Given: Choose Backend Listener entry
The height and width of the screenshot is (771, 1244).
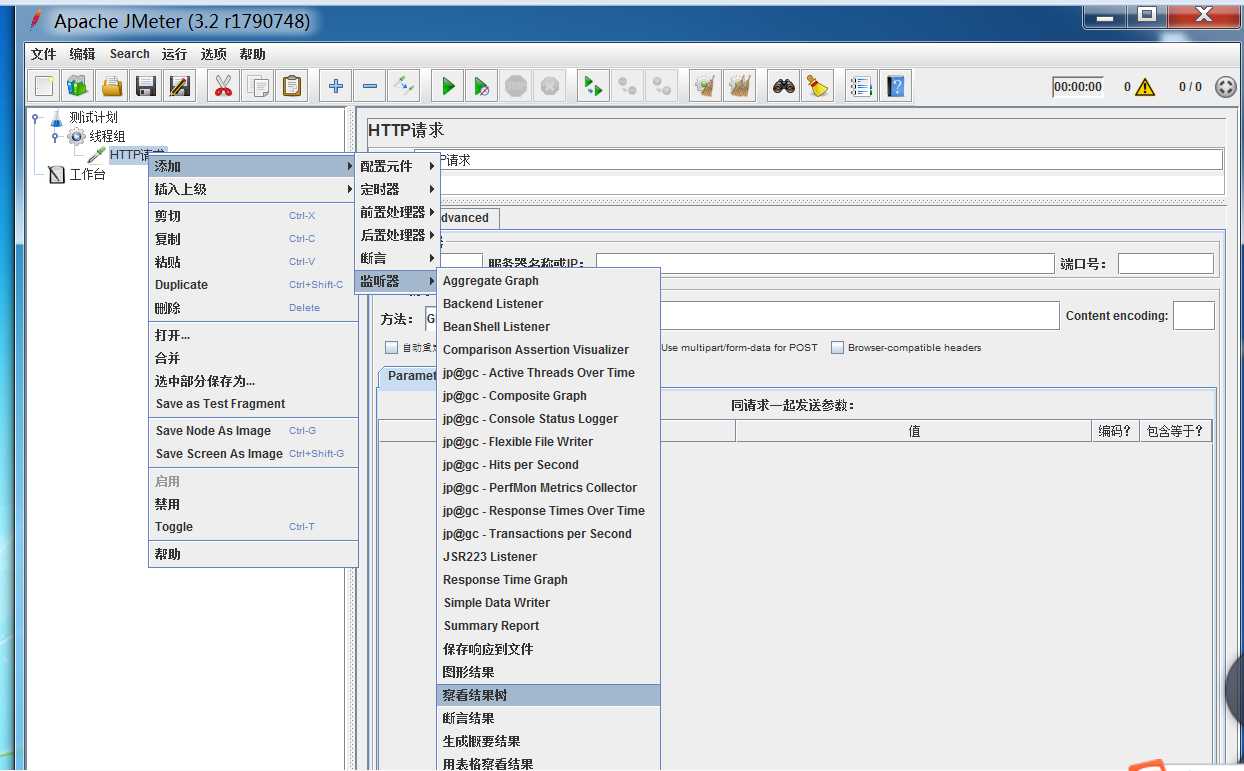Looking at the screenshot, I should (549, 304).
